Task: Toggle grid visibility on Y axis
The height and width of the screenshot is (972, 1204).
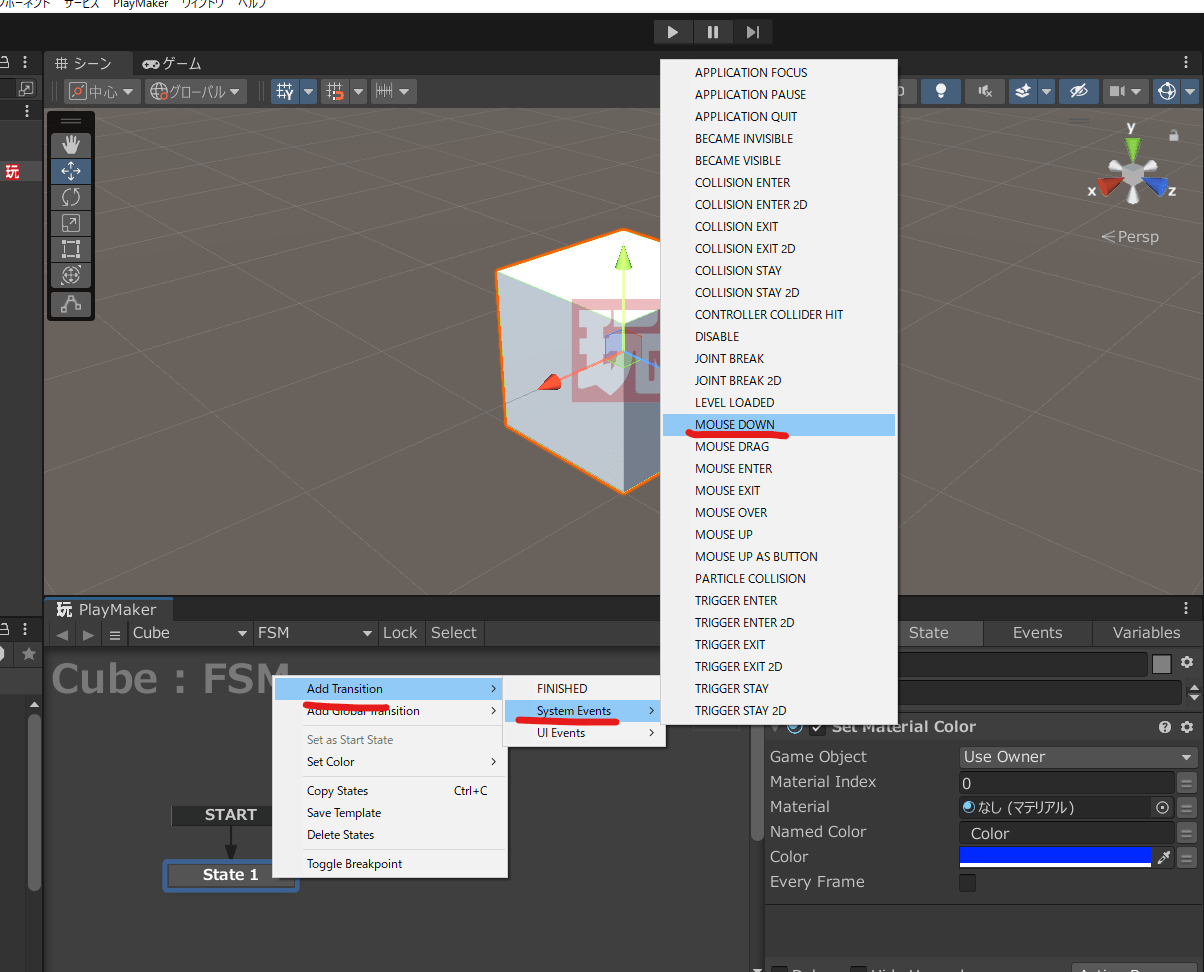Action: (x=285, y=91)
